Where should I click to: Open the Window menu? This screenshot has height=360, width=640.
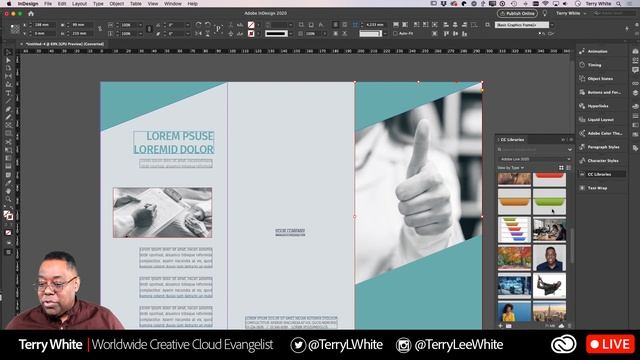(173, 4)
